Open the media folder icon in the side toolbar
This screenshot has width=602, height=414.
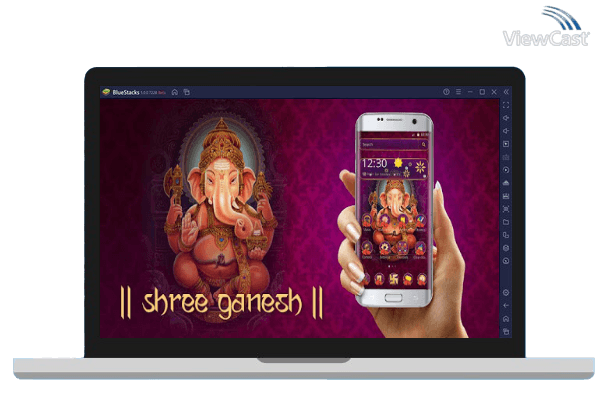506,222
